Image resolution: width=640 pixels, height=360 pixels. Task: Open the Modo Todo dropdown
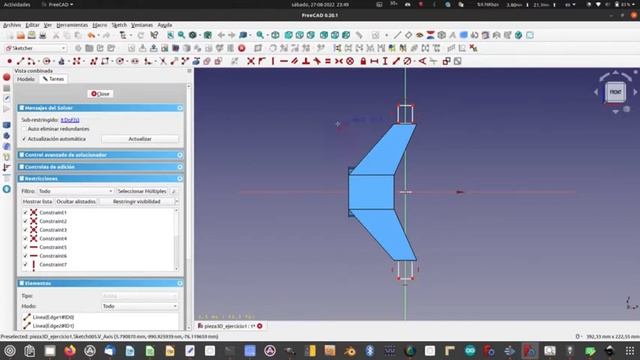point(140,306)
